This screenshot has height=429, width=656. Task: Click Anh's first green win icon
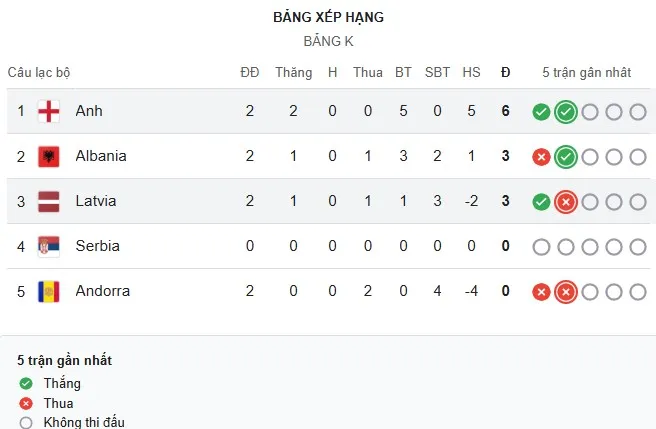(x=541, y=112)
